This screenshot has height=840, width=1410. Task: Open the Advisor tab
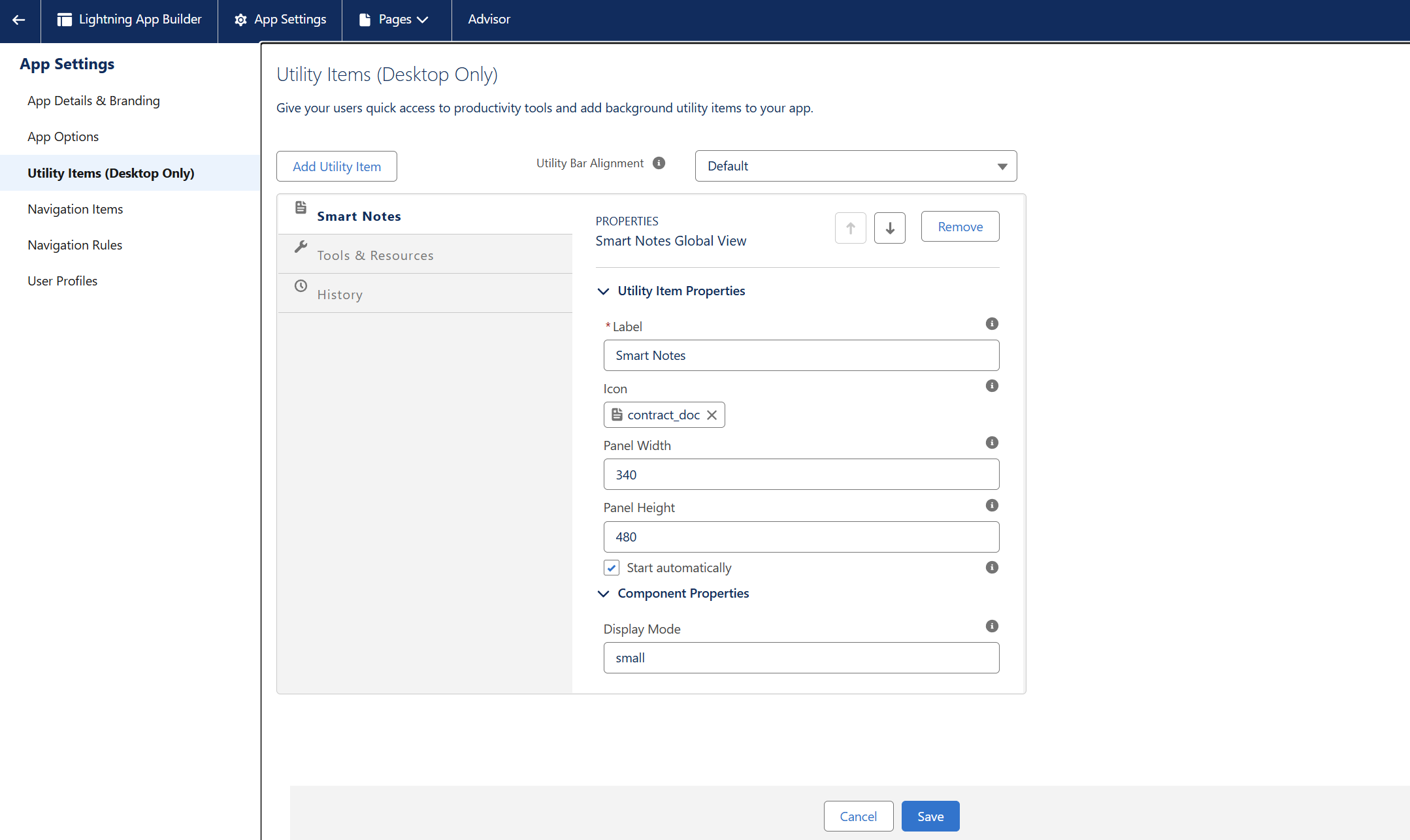click(x=489, y=20)
